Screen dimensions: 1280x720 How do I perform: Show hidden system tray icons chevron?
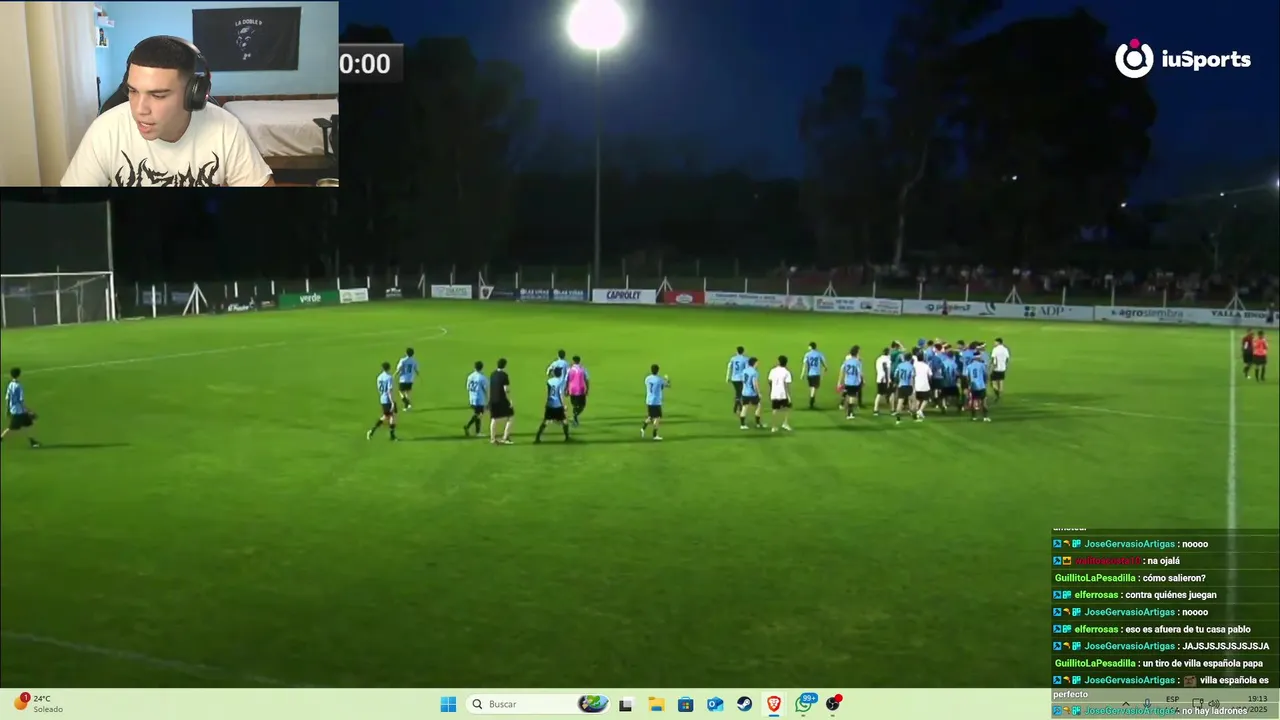pos(1127,704)
